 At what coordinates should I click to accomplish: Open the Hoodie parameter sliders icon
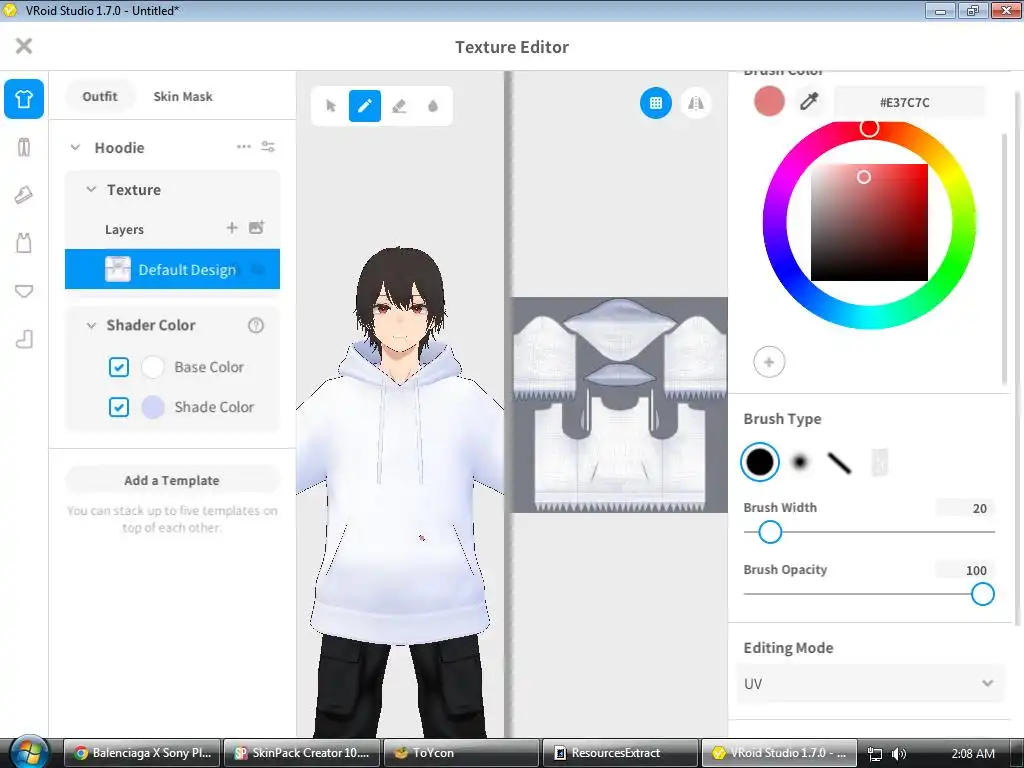point(268,147)
